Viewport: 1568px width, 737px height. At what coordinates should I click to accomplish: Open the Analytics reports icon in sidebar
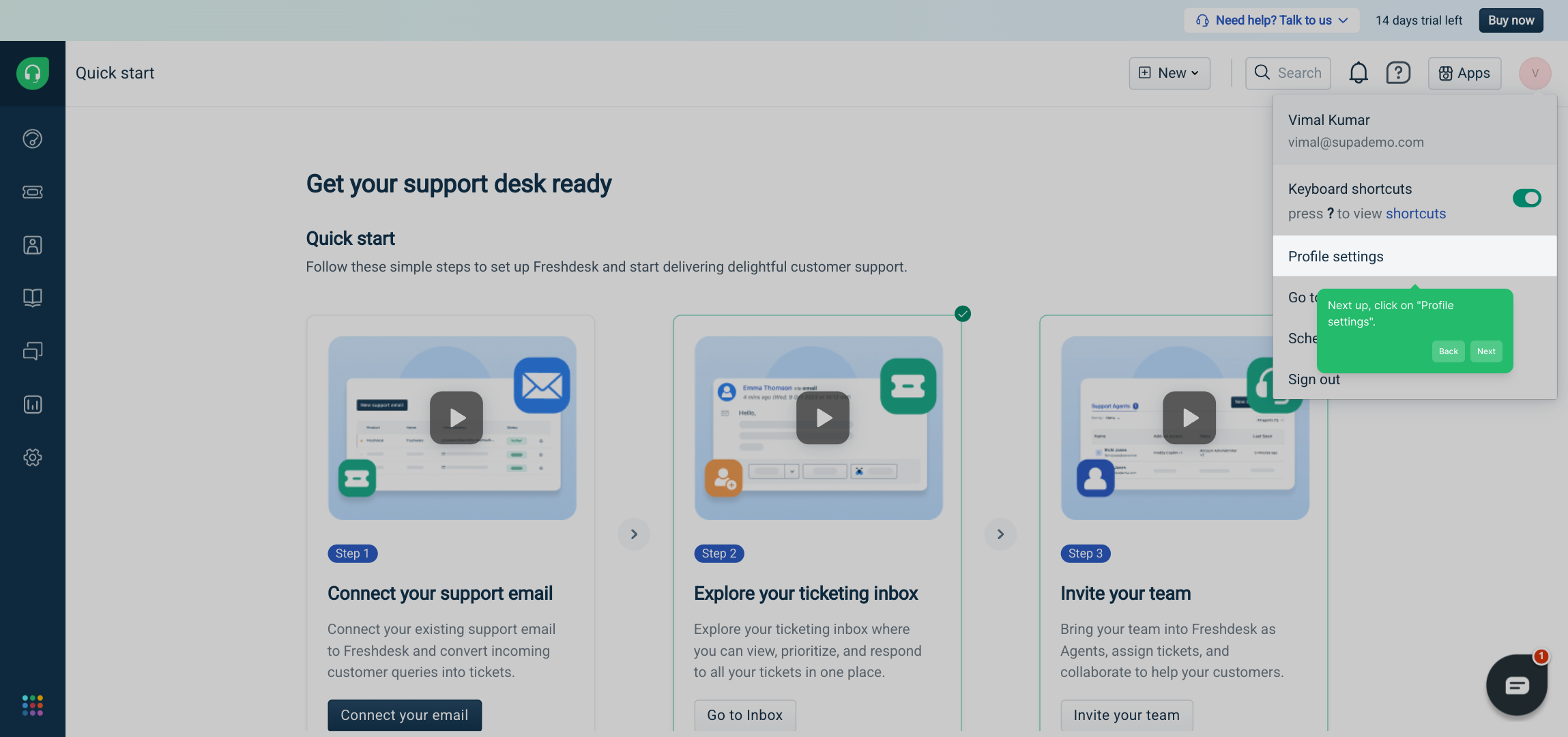[32, 405]
